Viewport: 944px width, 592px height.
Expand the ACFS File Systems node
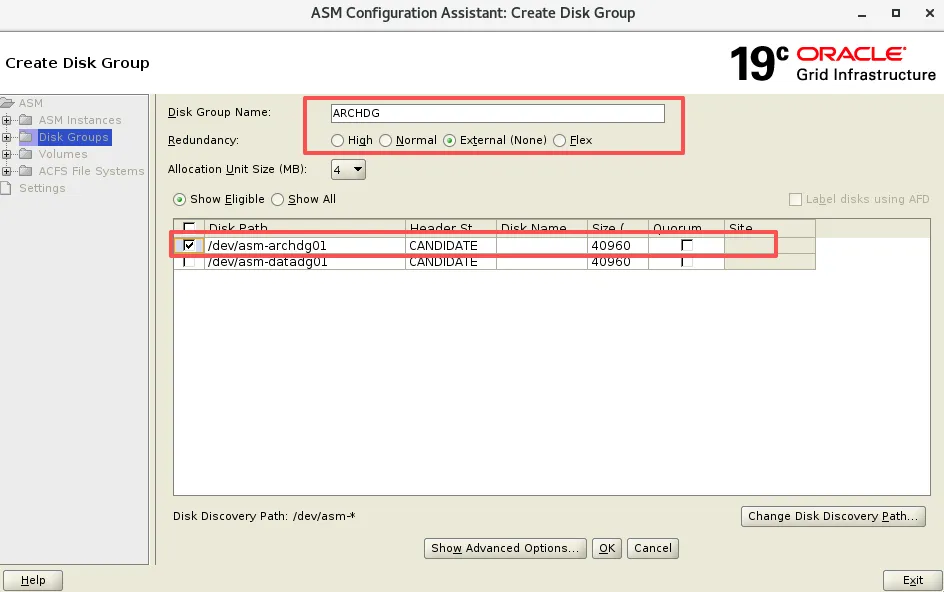(x=6, y=171)
